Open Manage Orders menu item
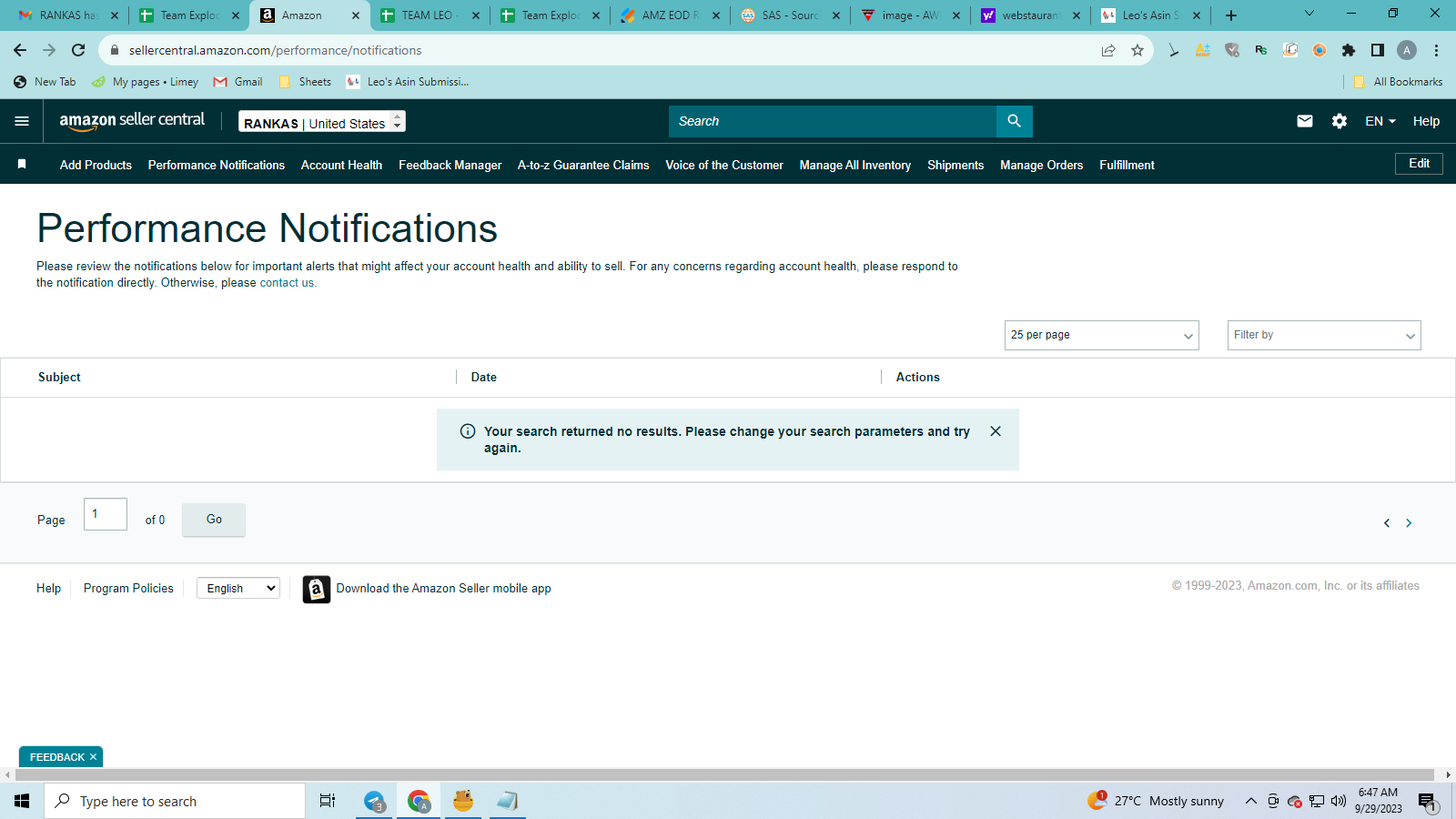Image resolution: width=1456 pixels, height=819 pixels. click(1041, 165)
